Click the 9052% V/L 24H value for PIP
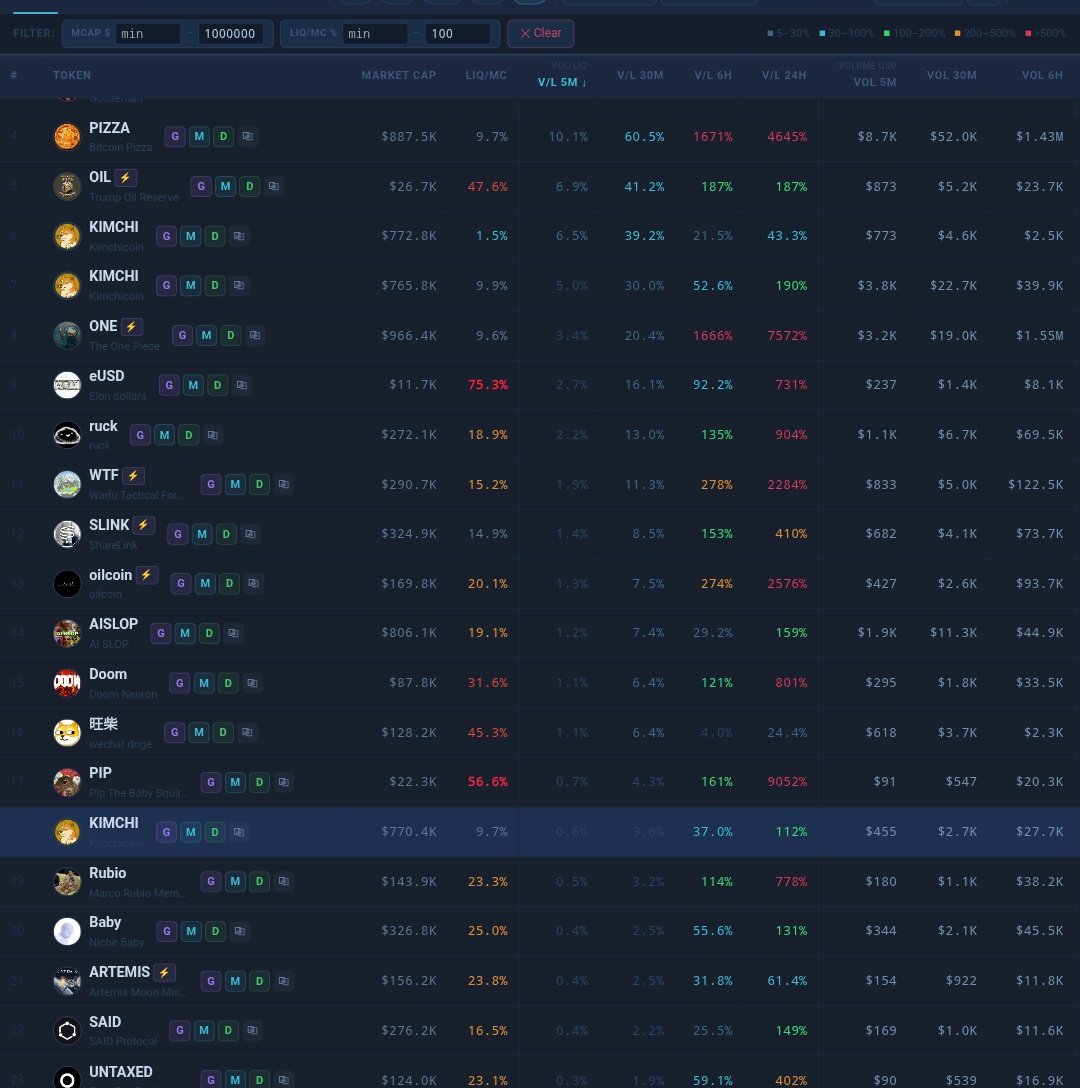 (787, 782)
